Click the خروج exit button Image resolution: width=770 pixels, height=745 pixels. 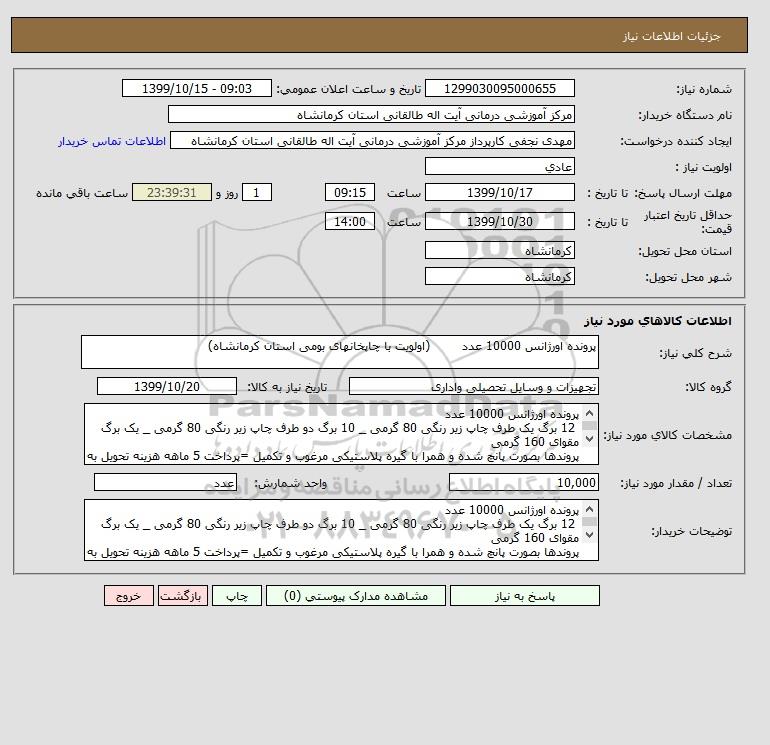129,596
